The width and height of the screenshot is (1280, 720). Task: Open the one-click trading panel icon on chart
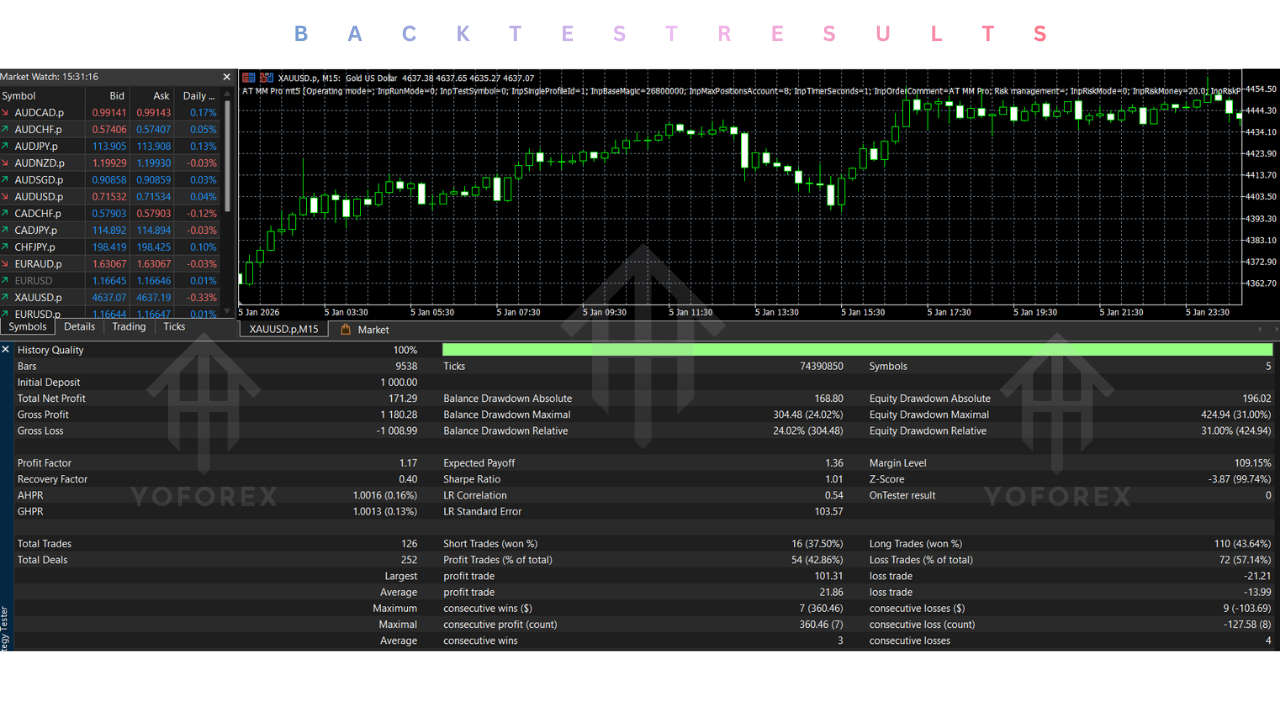pos(248,77)
